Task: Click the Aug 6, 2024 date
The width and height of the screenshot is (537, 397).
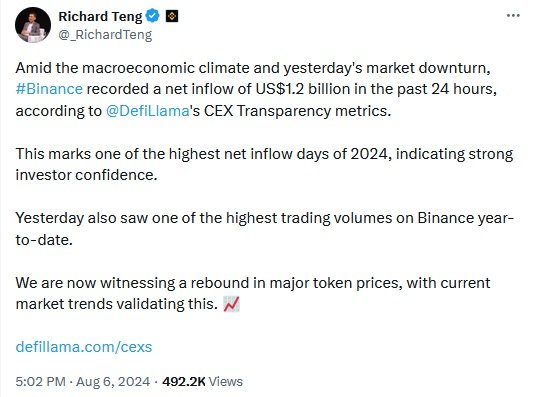Action: [x=113, y=381]
